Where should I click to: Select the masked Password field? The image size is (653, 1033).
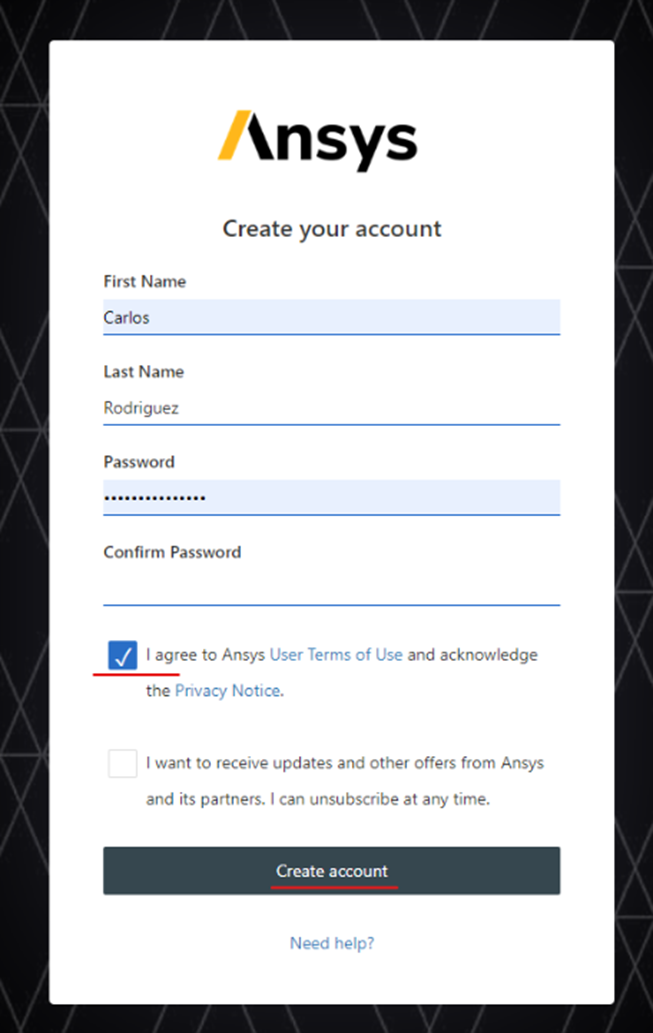coord(330,497)
